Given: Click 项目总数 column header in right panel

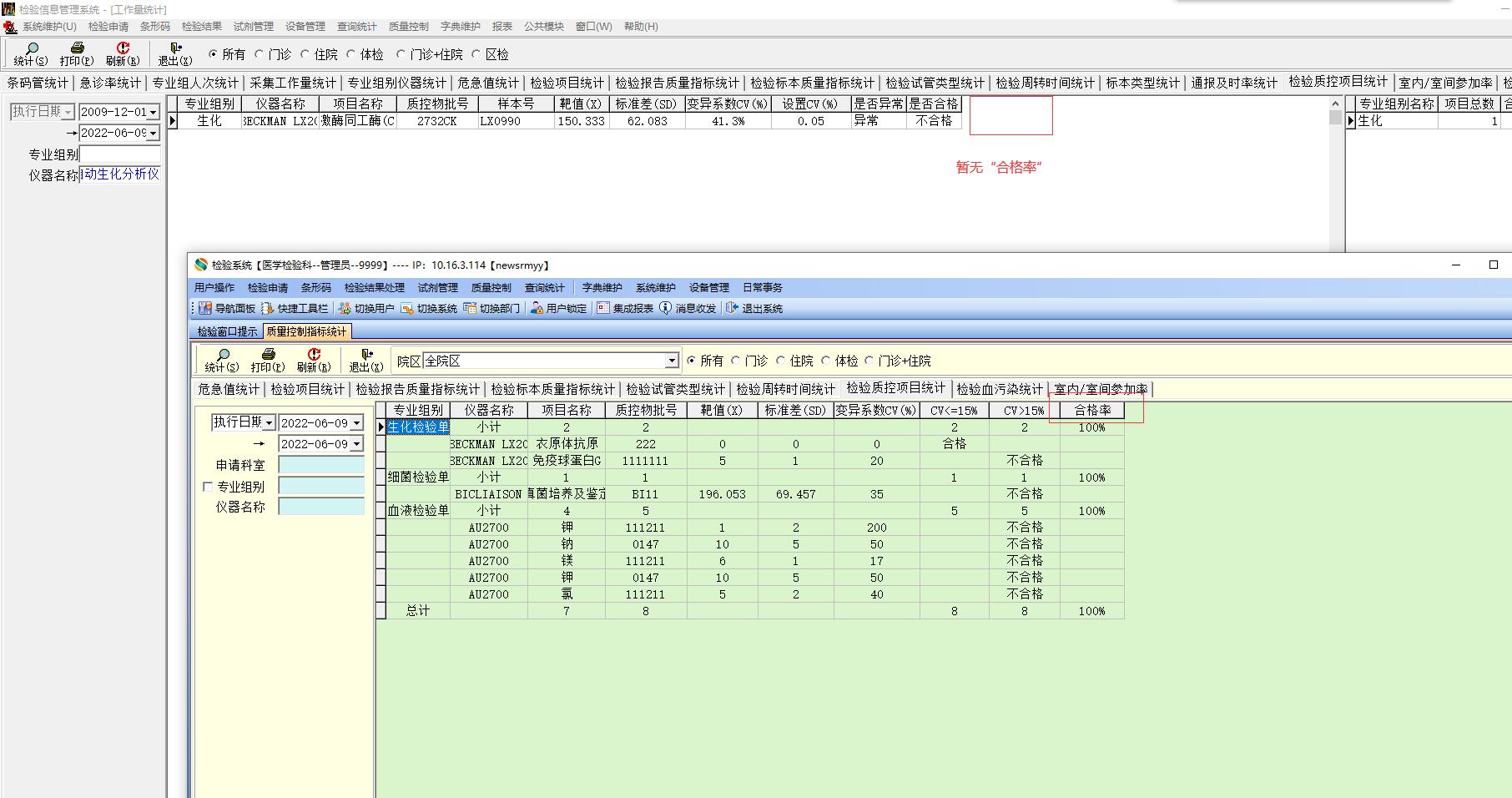Looking at the screenshot, I should [x=1469, y=104].
